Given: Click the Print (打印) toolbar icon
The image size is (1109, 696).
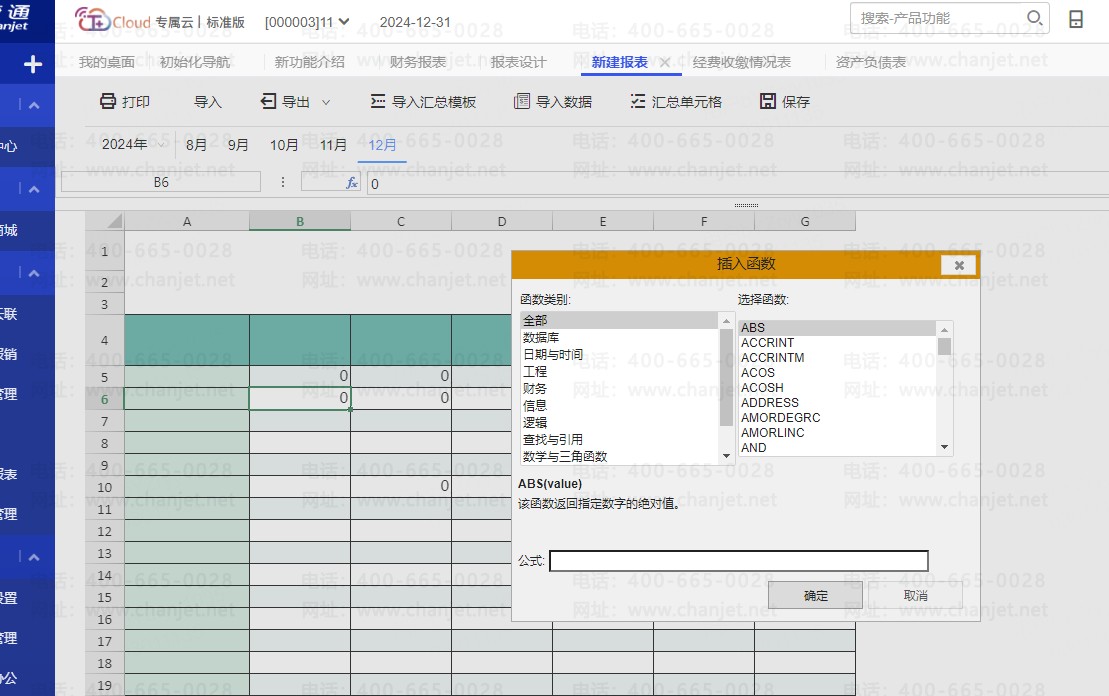Looking at the screenshot, I should click(108, 102).
